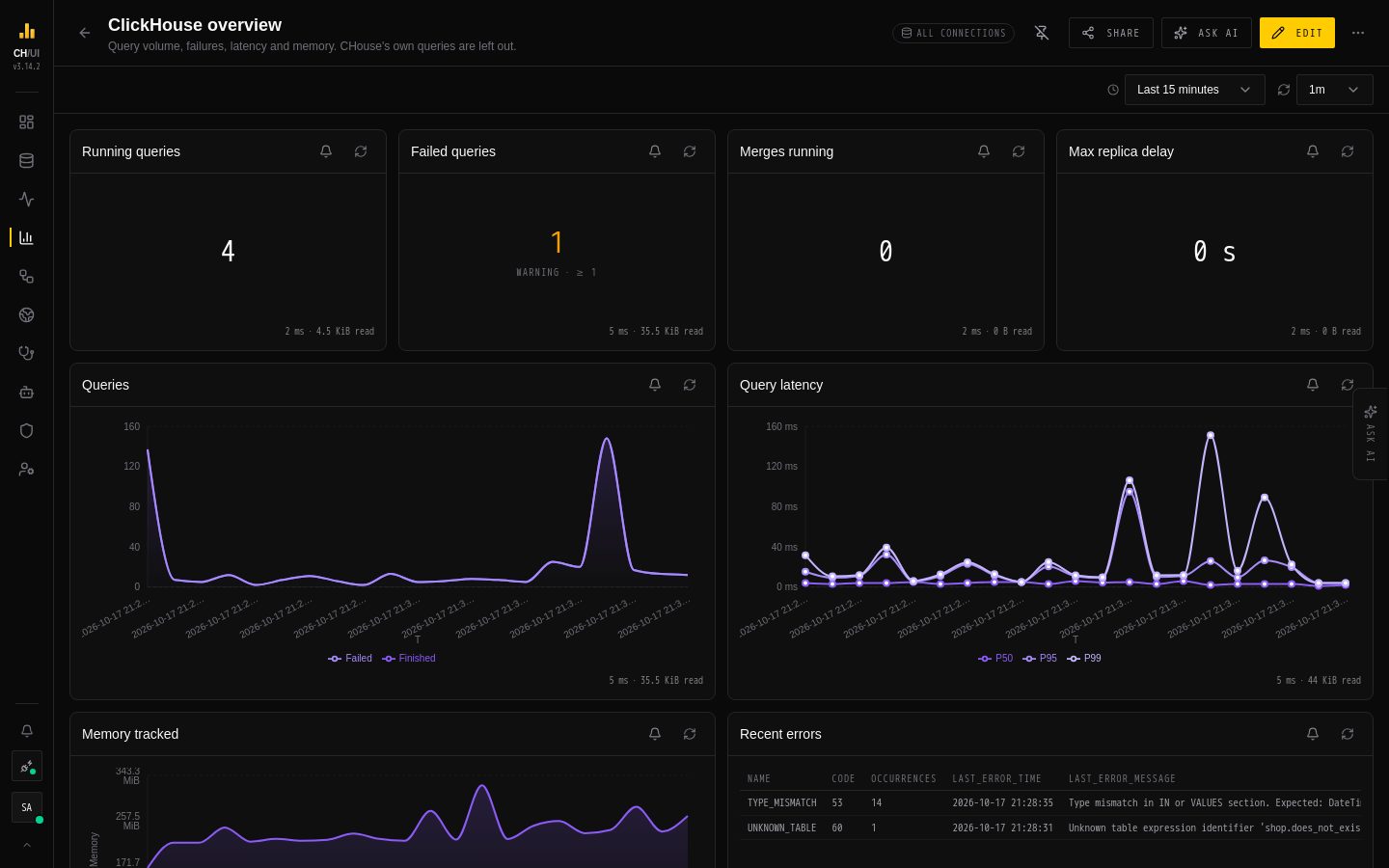
Task: Click the Ask AI header button
Action: tap(1206, 33)
